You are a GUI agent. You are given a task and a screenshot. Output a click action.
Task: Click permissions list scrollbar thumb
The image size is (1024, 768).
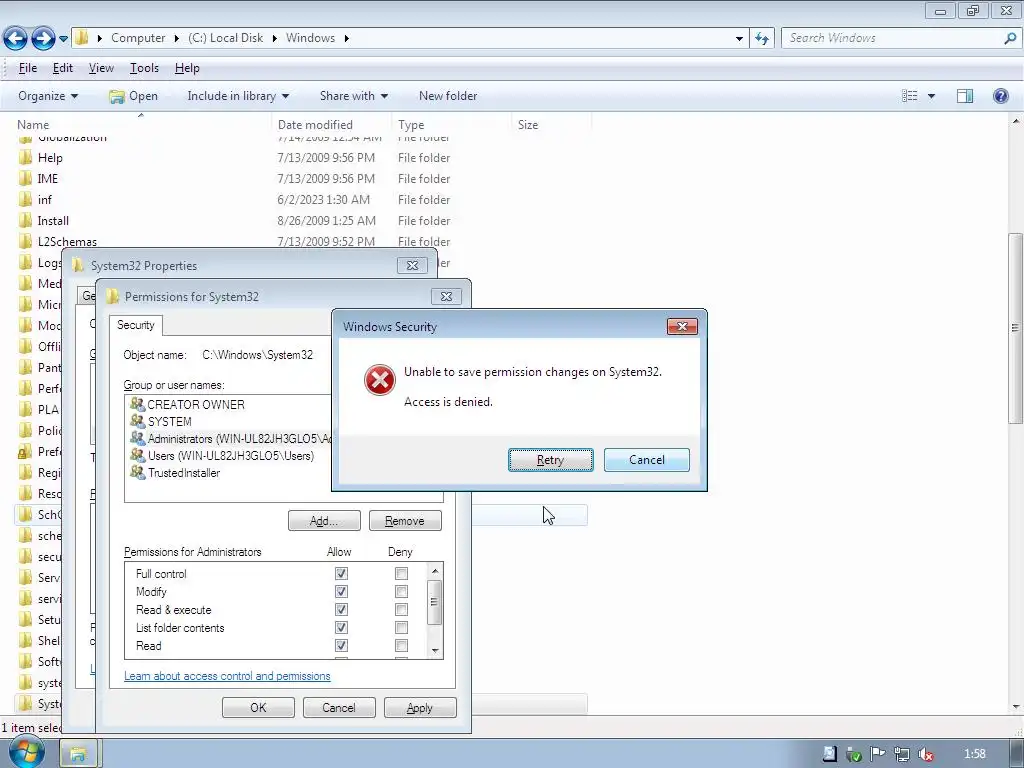pyautogui.click(x=434, y=601)
